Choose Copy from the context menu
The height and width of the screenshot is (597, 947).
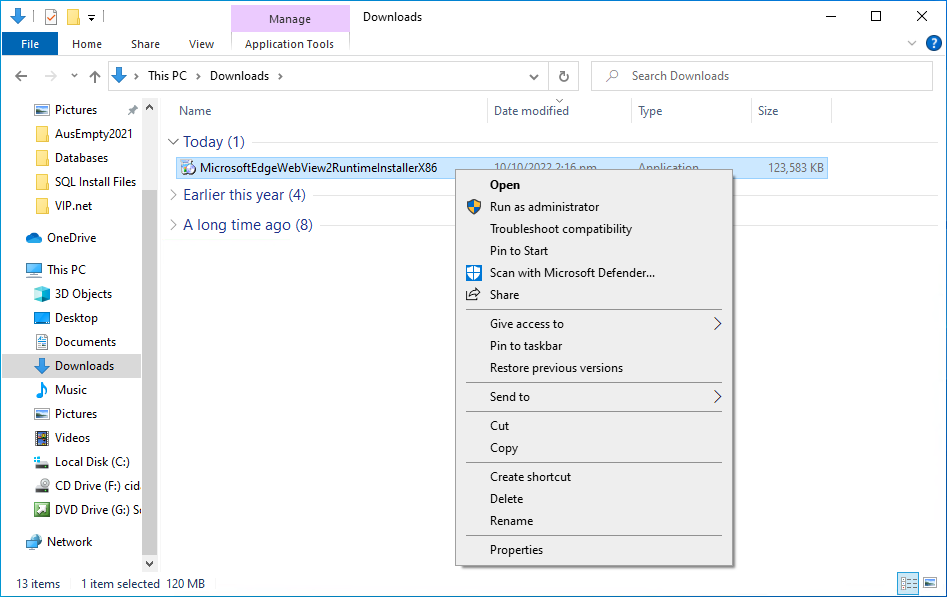594,448
